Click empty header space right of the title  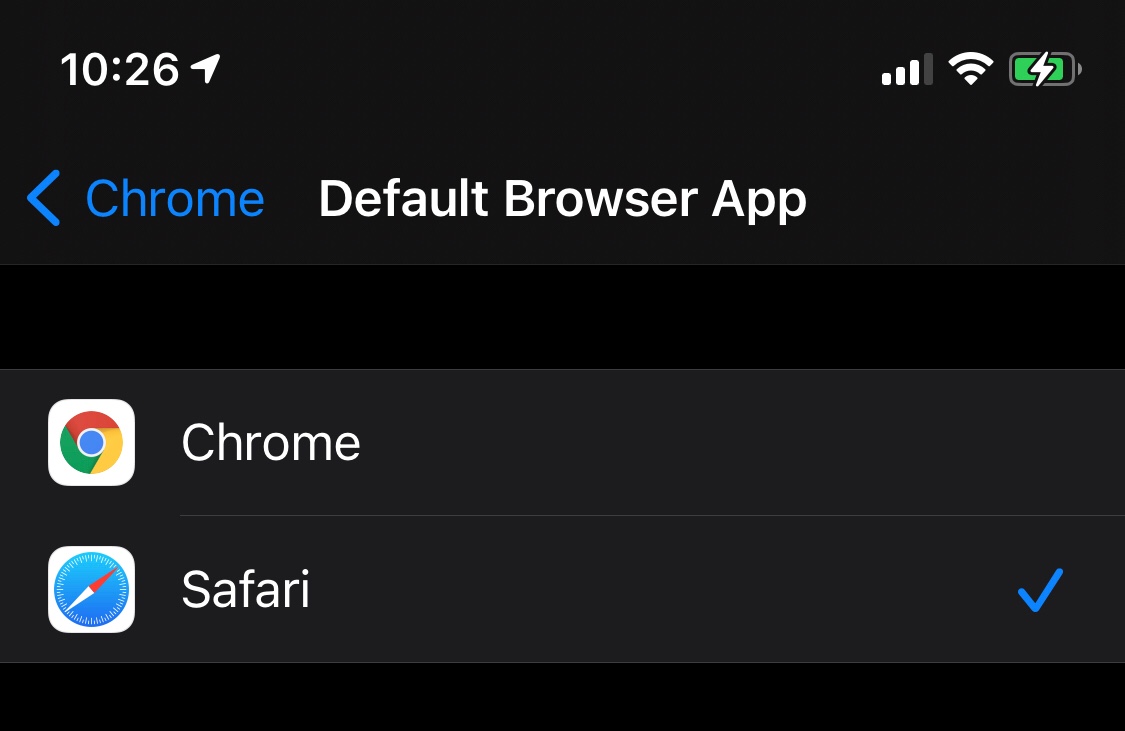[960, 199]
